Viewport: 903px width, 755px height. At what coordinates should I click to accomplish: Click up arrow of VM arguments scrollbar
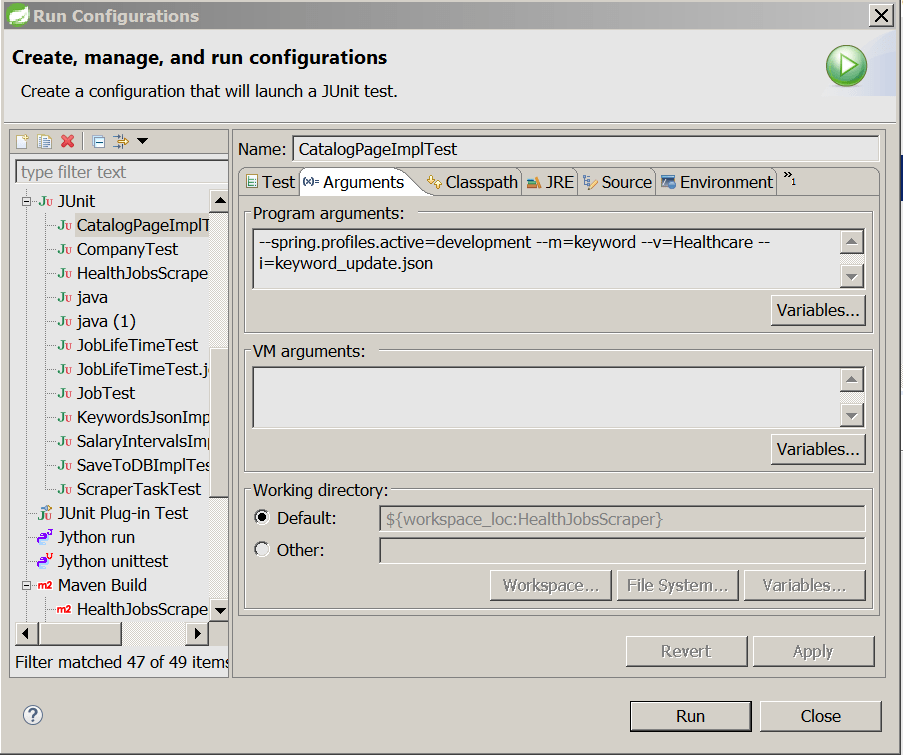coord(852,380)
